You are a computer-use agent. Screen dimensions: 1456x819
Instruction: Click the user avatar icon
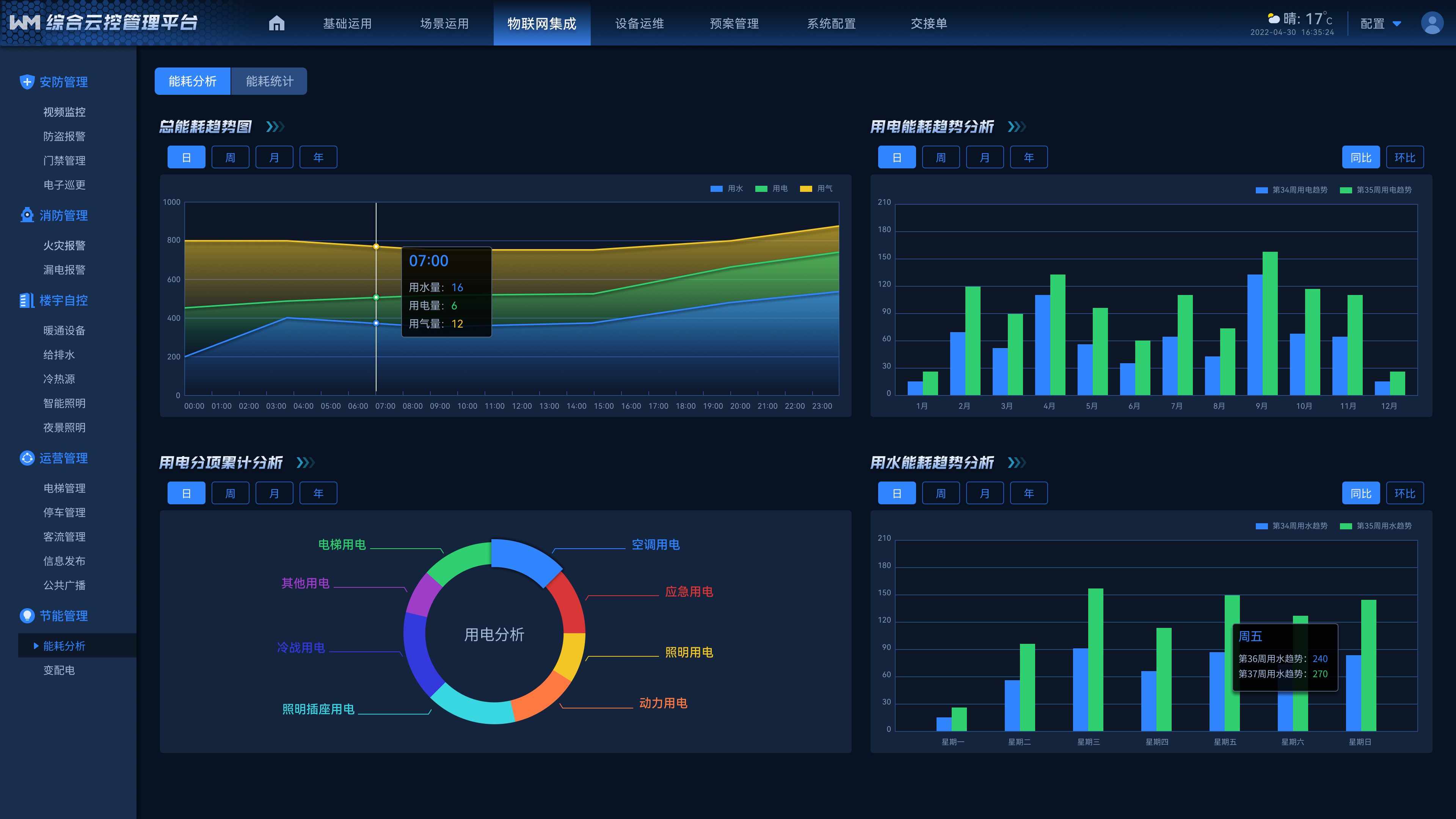pyautogui.click(x=1432, y=23)
